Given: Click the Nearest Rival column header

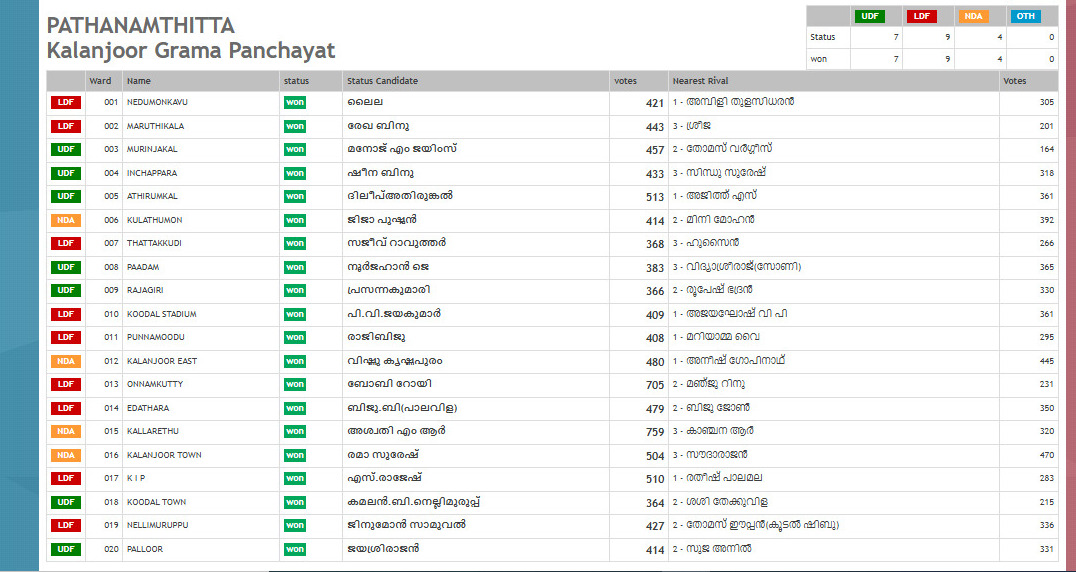Looking at the screenshot, I should [700, 80].
